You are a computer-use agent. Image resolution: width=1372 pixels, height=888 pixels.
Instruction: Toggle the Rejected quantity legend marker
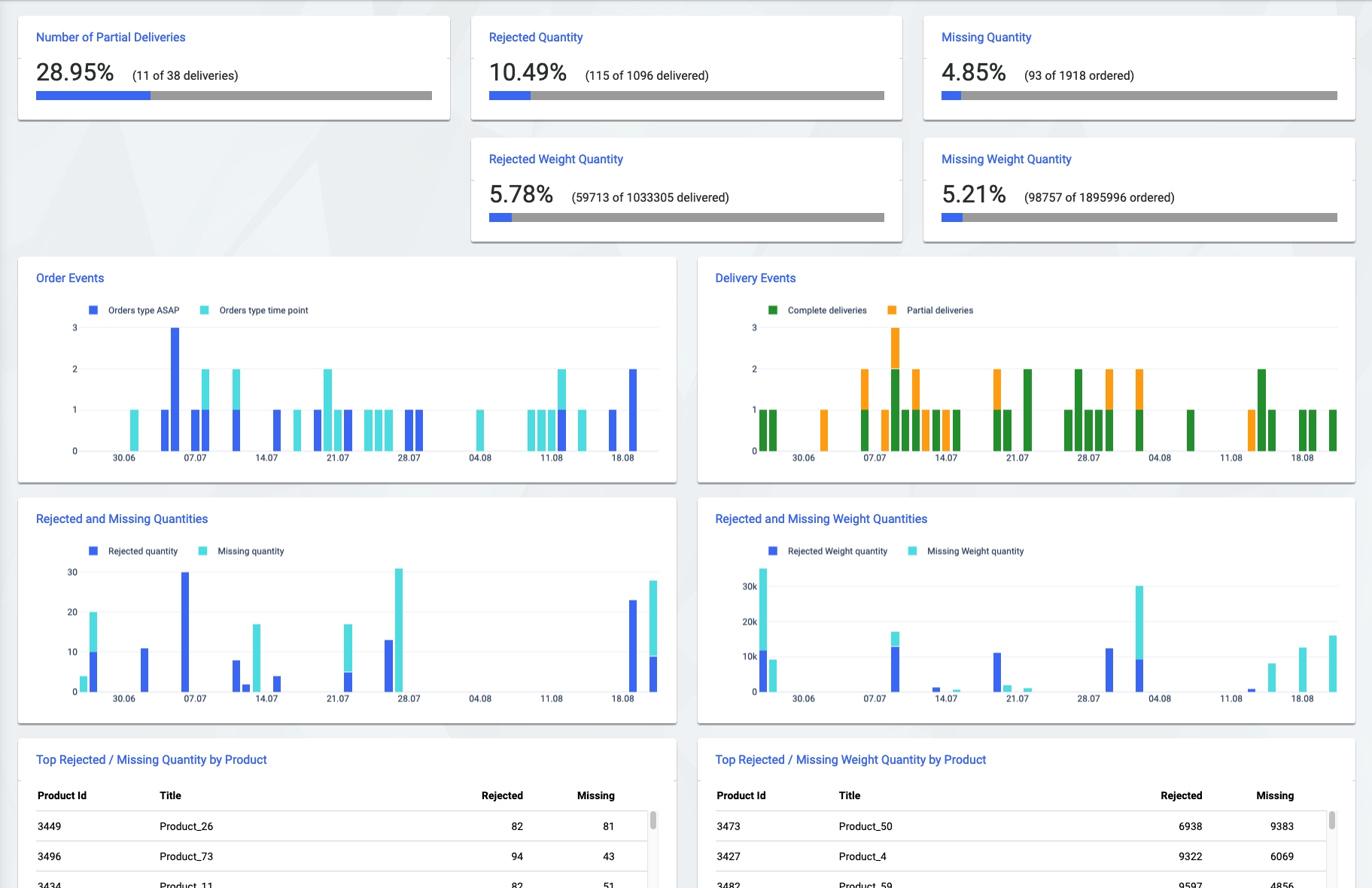click(93, 551)
